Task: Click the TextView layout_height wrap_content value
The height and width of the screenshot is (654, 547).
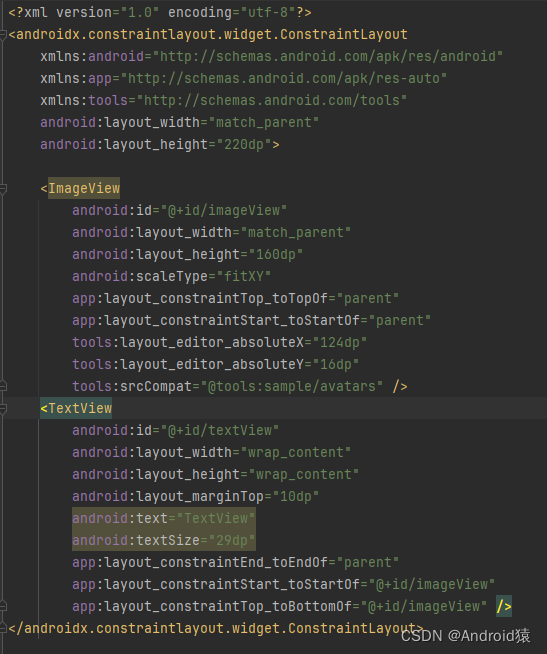Action: pos(304,475)
